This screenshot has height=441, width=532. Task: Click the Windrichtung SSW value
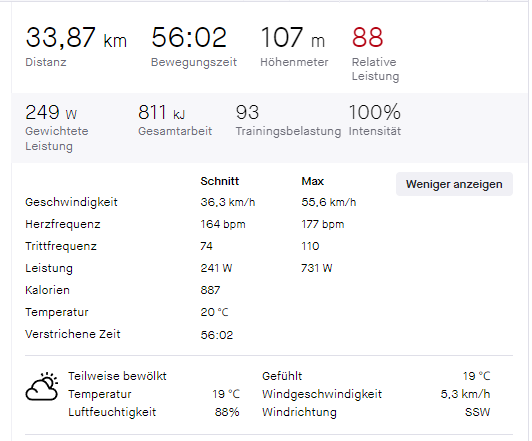click(x=477, y=412)
